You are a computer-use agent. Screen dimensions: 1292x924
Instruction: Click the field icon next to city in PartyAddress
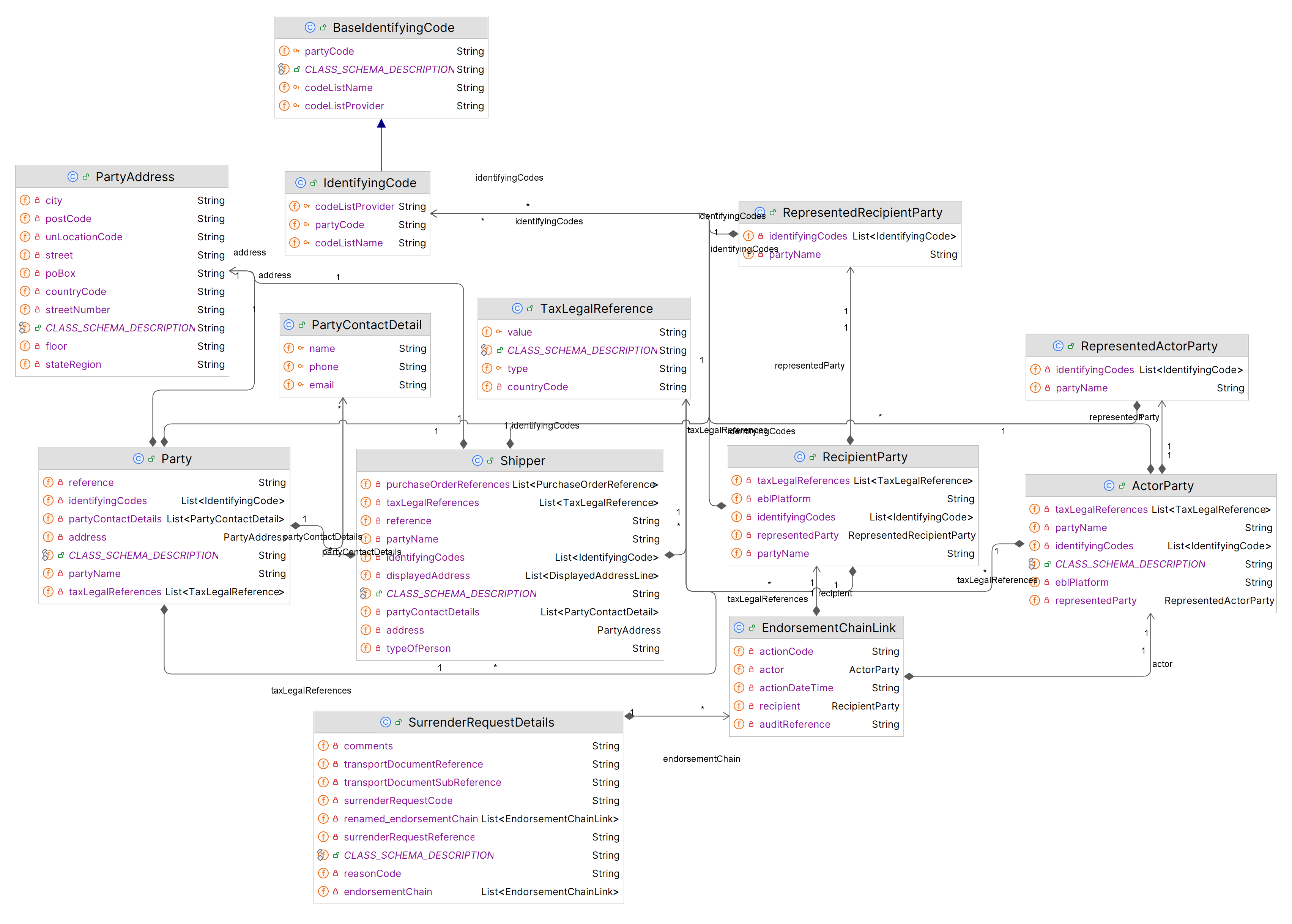click(25, 200)
